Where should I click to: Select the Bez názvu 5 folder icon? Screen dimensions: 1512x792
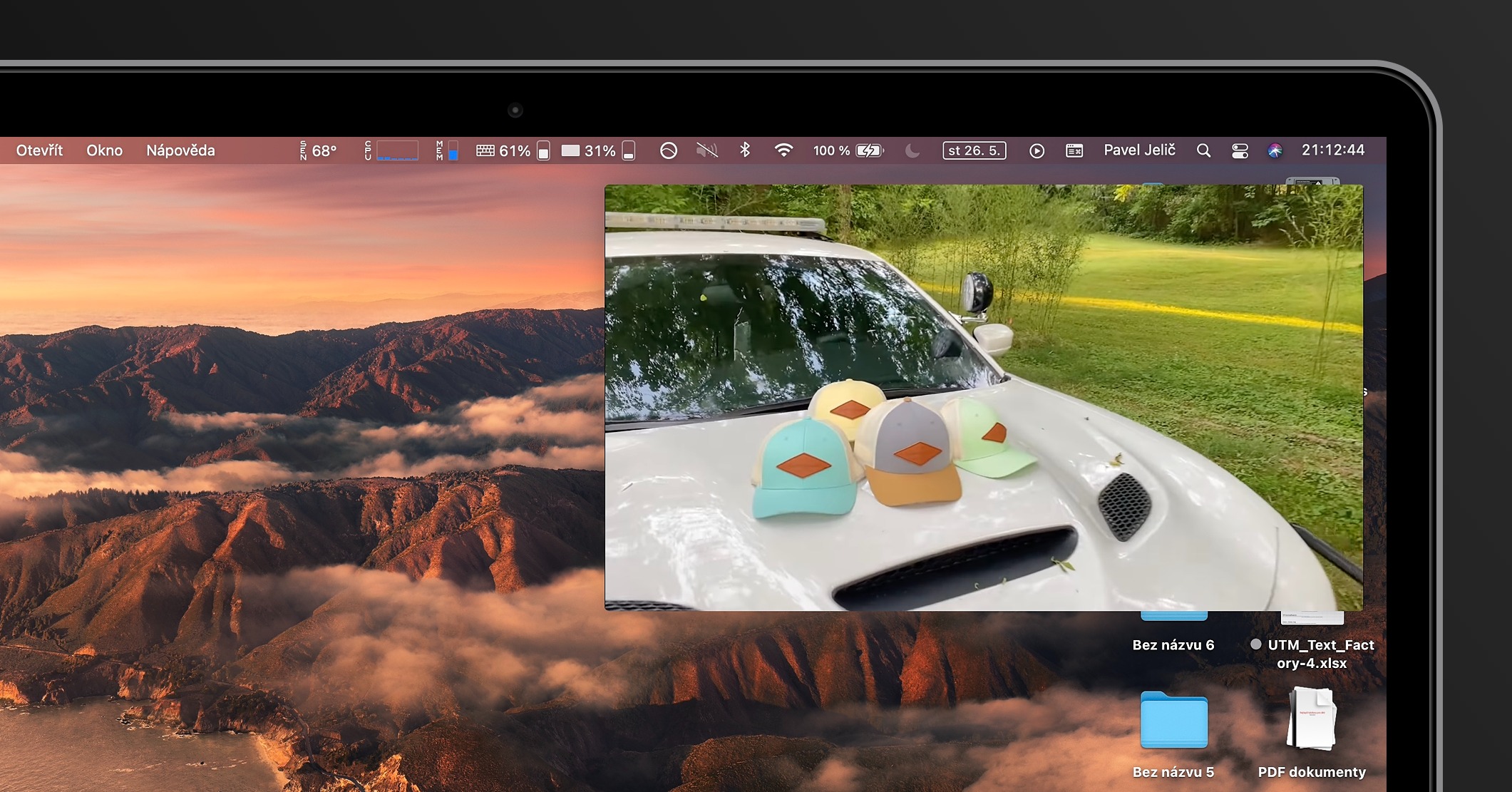1173,720
